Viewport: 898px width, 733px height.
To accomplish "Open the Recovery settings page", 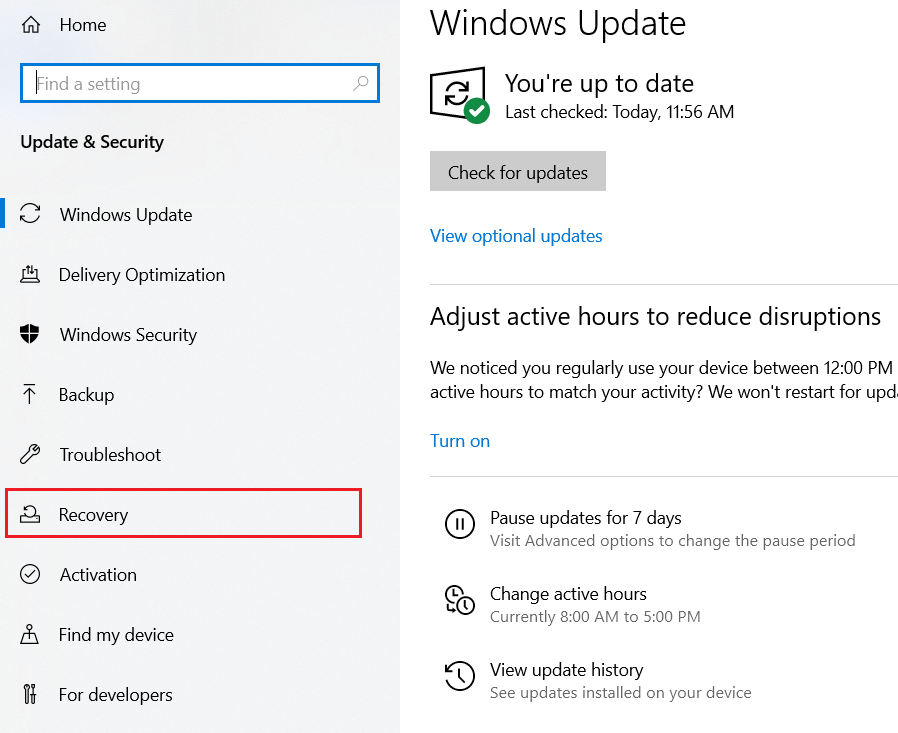I will pyautogui.click(x=94, y=515).
